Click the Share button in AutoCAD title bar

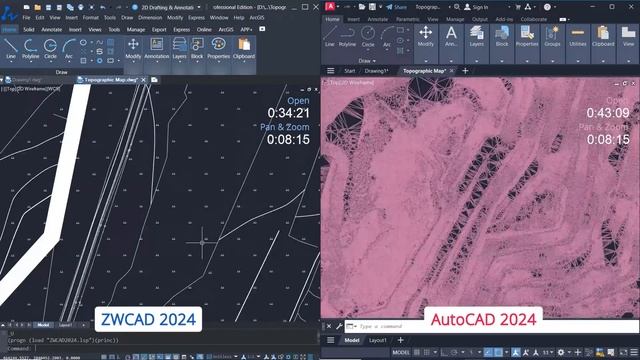pyautogui.click(x=396, y=7)
